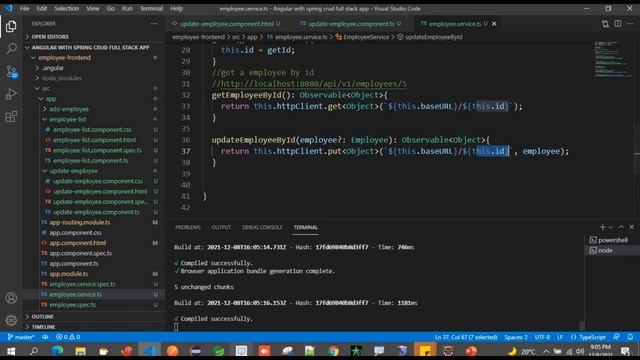
Task: Open the Manage gear settings
Action: point(11,320)
